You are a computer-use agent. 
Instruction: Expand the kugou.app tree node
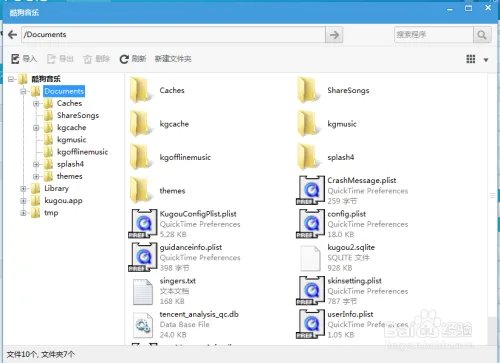[x=23, y=201]
